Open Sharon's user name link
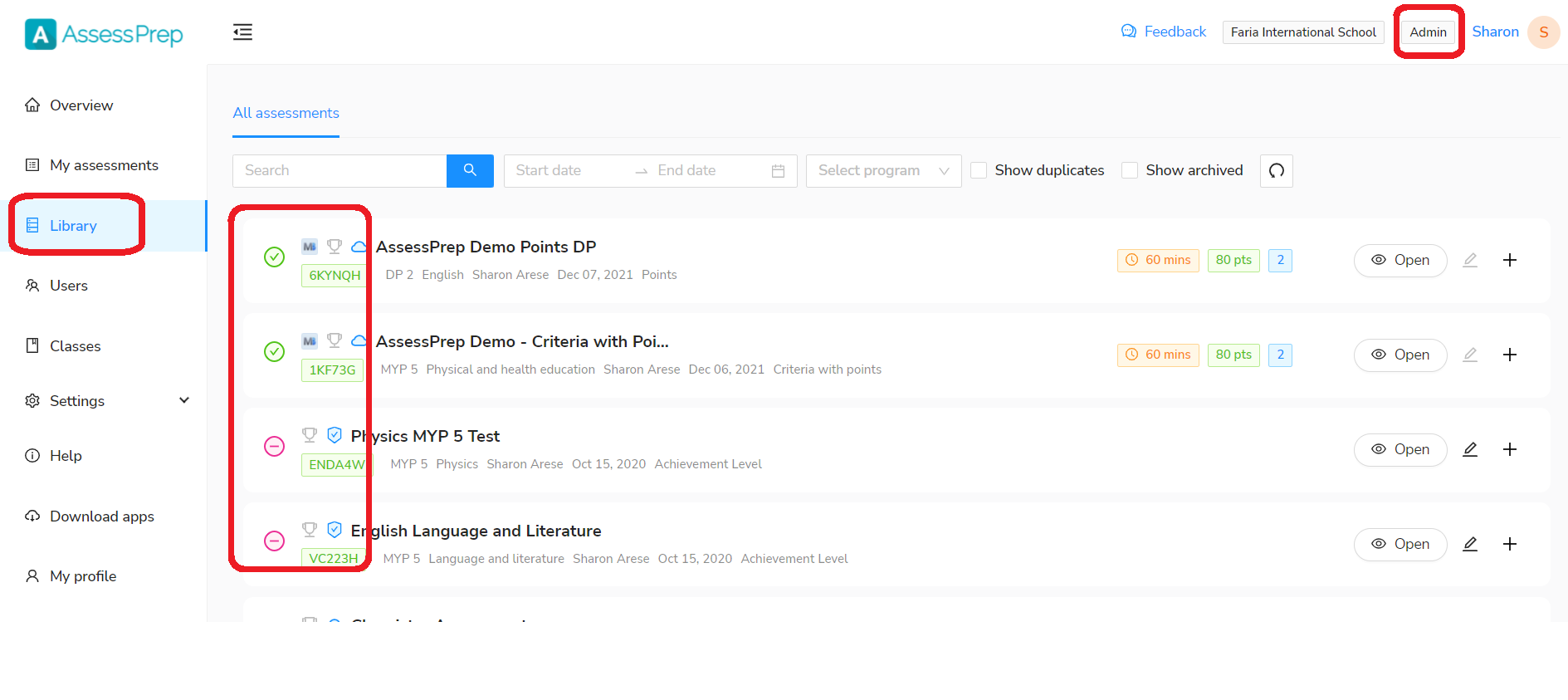The height and width of the screenshot is (700, 1568). point(1495,32)
